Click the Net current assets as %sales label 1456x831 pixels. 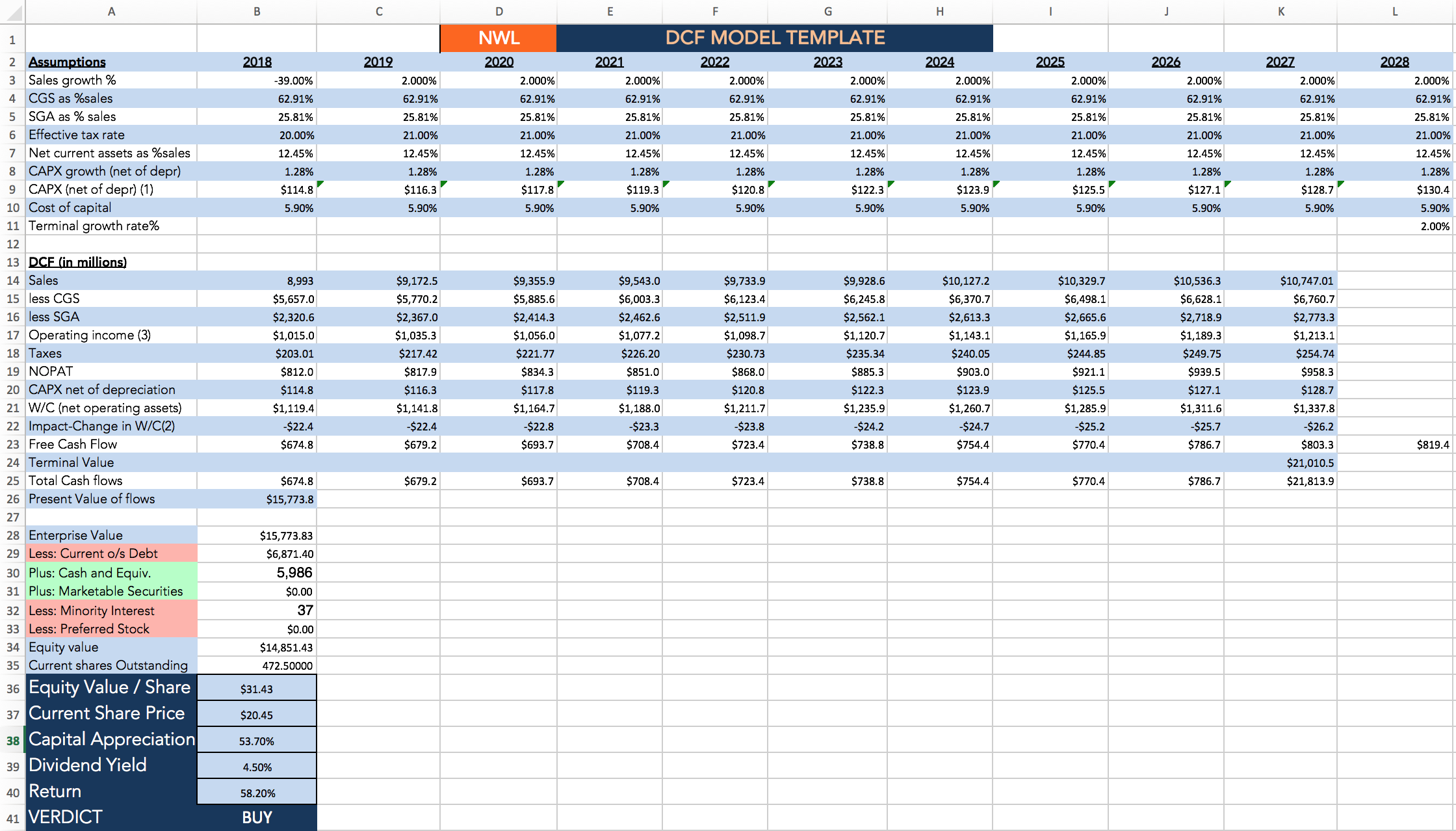coord(111,153)
